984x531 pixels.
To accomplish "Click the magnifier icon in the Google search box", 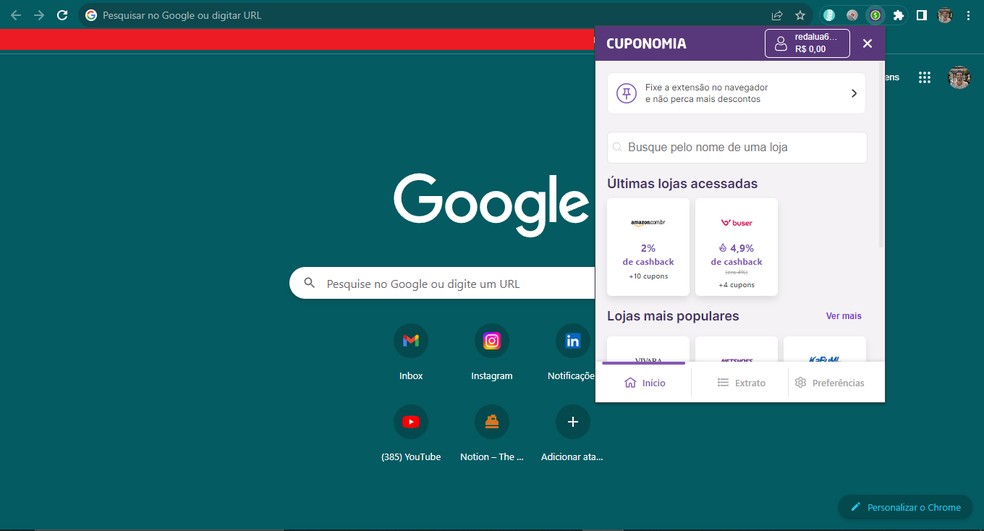I will [x=309, y=283].
